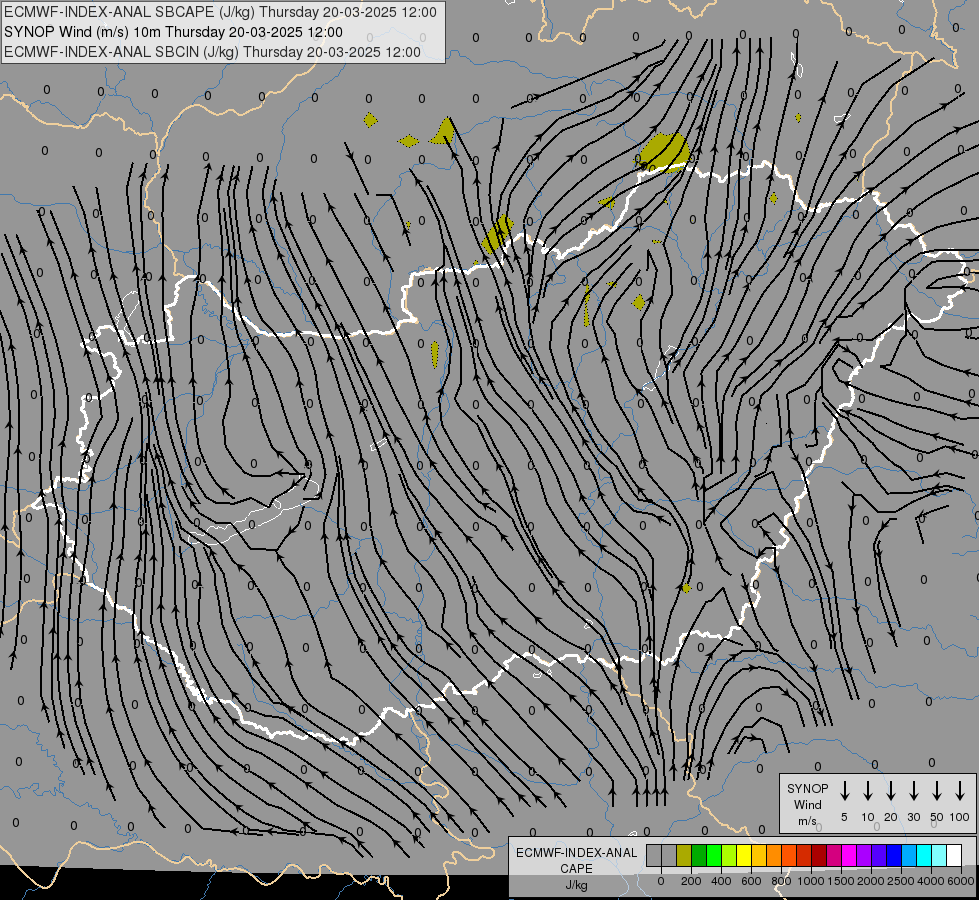979x900 pixels.
Task: Click the 1000 tick label on the CAPE scale
Action: click(x=810, y=881)
